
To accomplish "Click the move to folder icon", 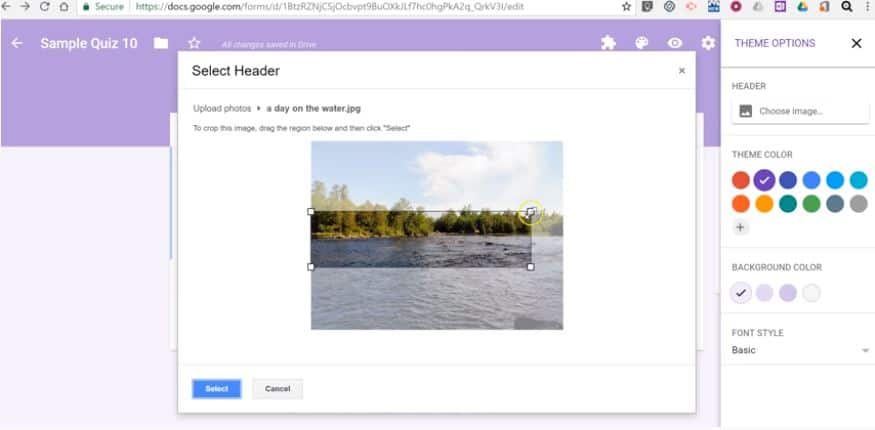I will (161, 43).
